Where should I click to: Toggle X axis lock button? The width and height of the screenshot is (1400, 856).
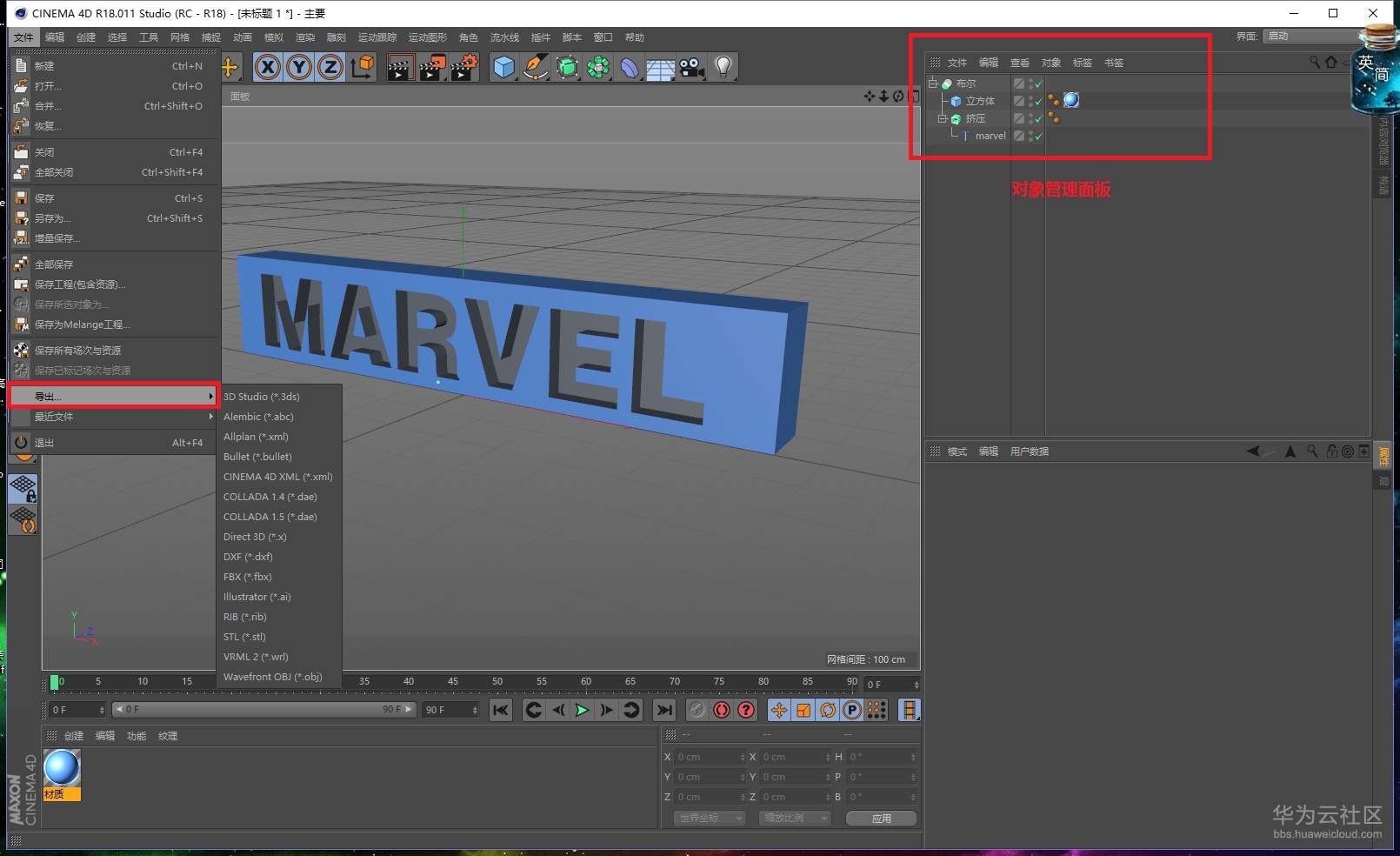(x=268, y=67)
